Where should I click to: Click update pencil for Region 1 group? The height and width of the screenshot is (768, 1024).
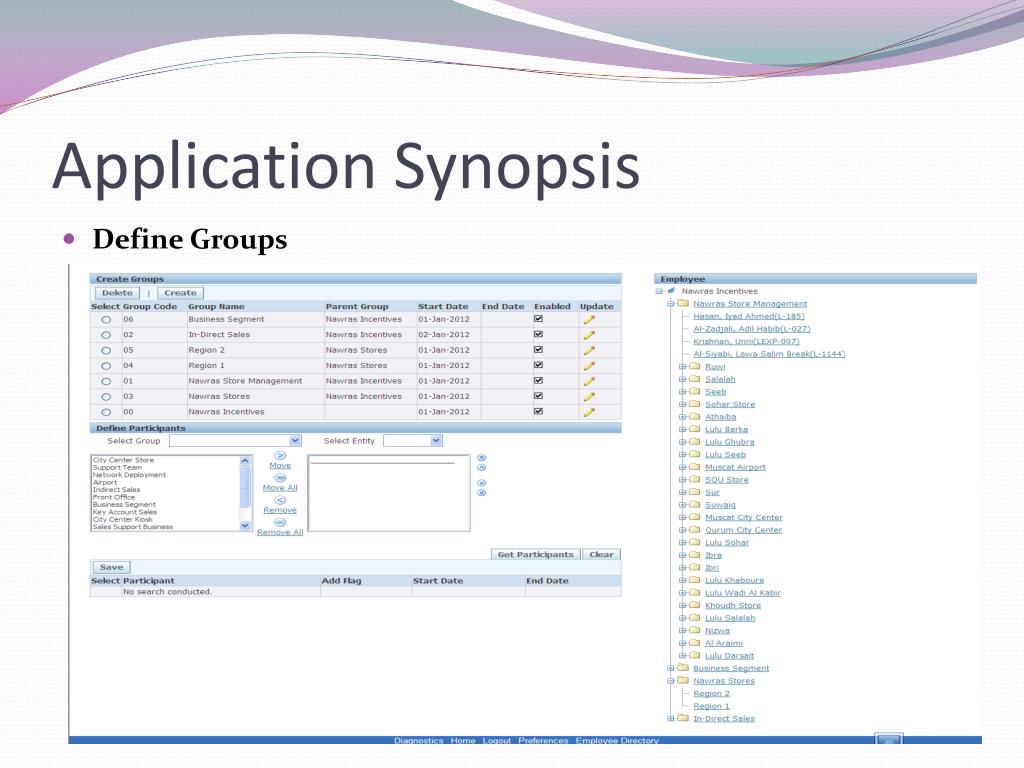[x=589, y=366]
